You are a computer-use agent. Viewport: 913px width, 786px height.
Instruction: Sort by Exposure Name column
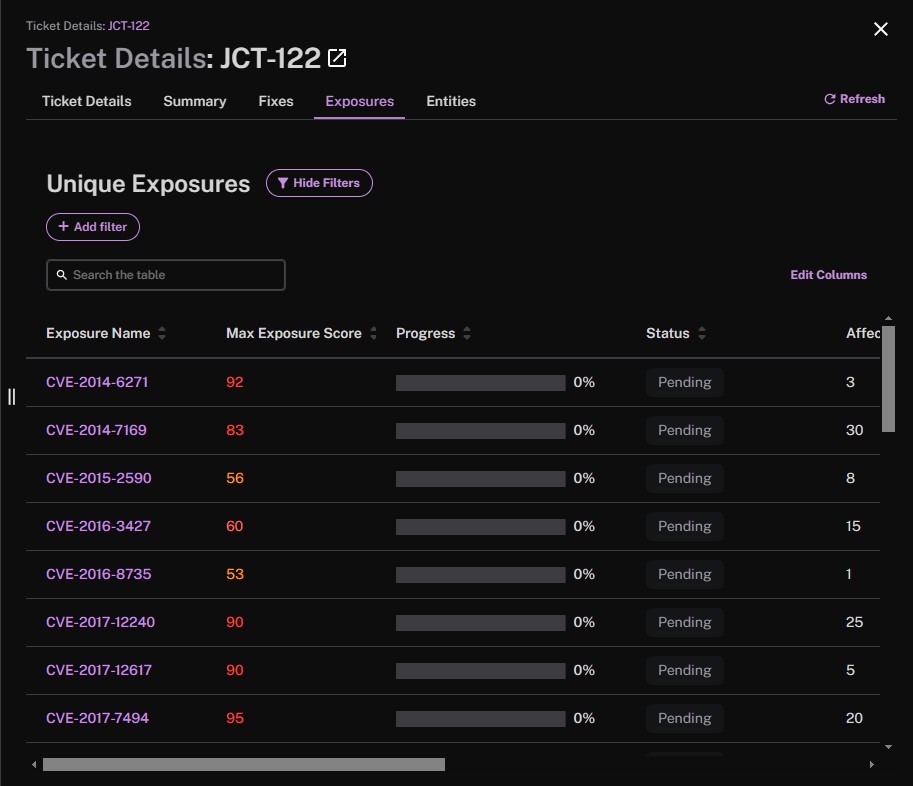[162, 333]
